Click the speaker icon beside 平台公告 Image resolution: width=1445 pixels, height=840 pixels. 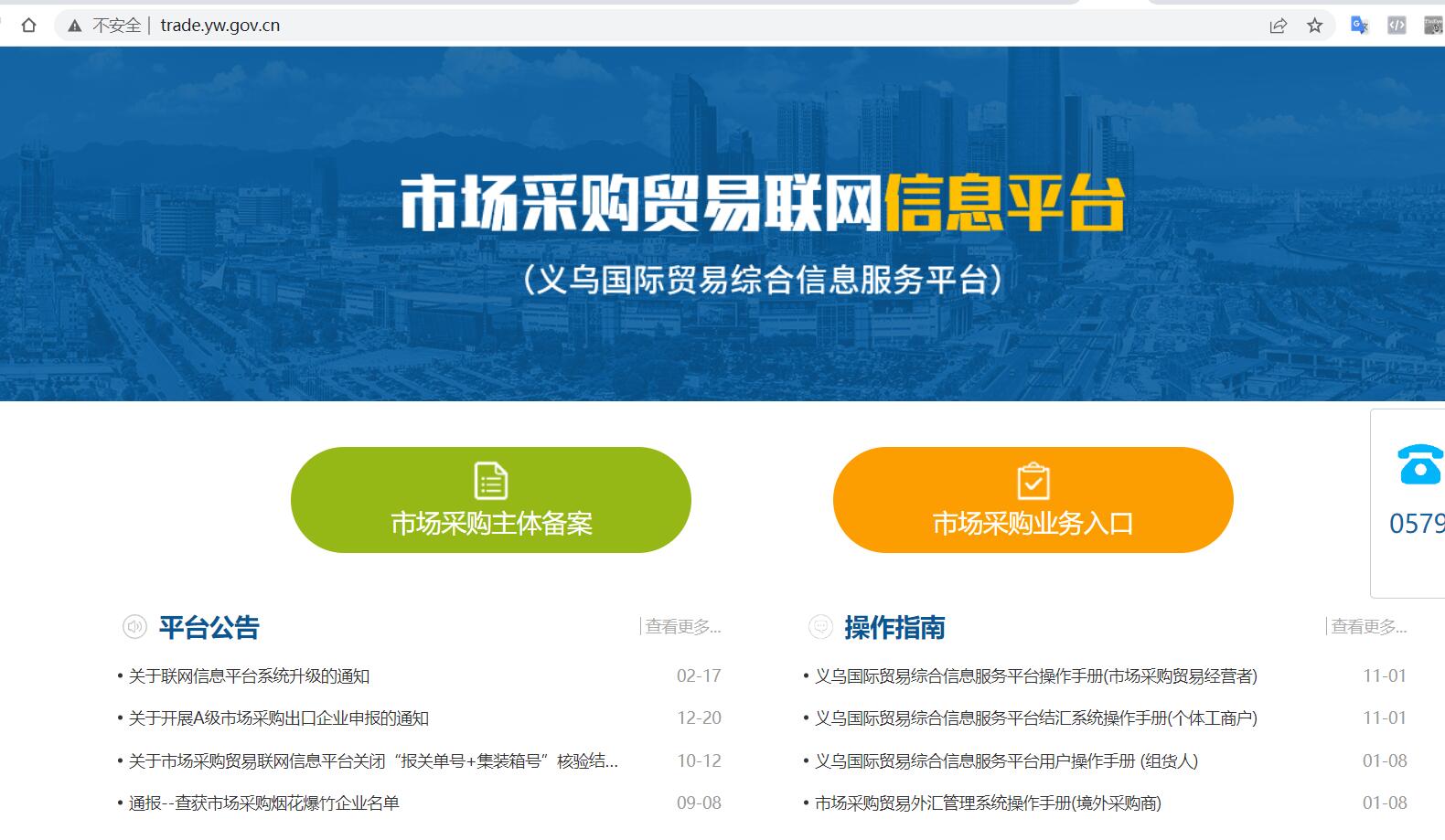(x=134, y=627)
